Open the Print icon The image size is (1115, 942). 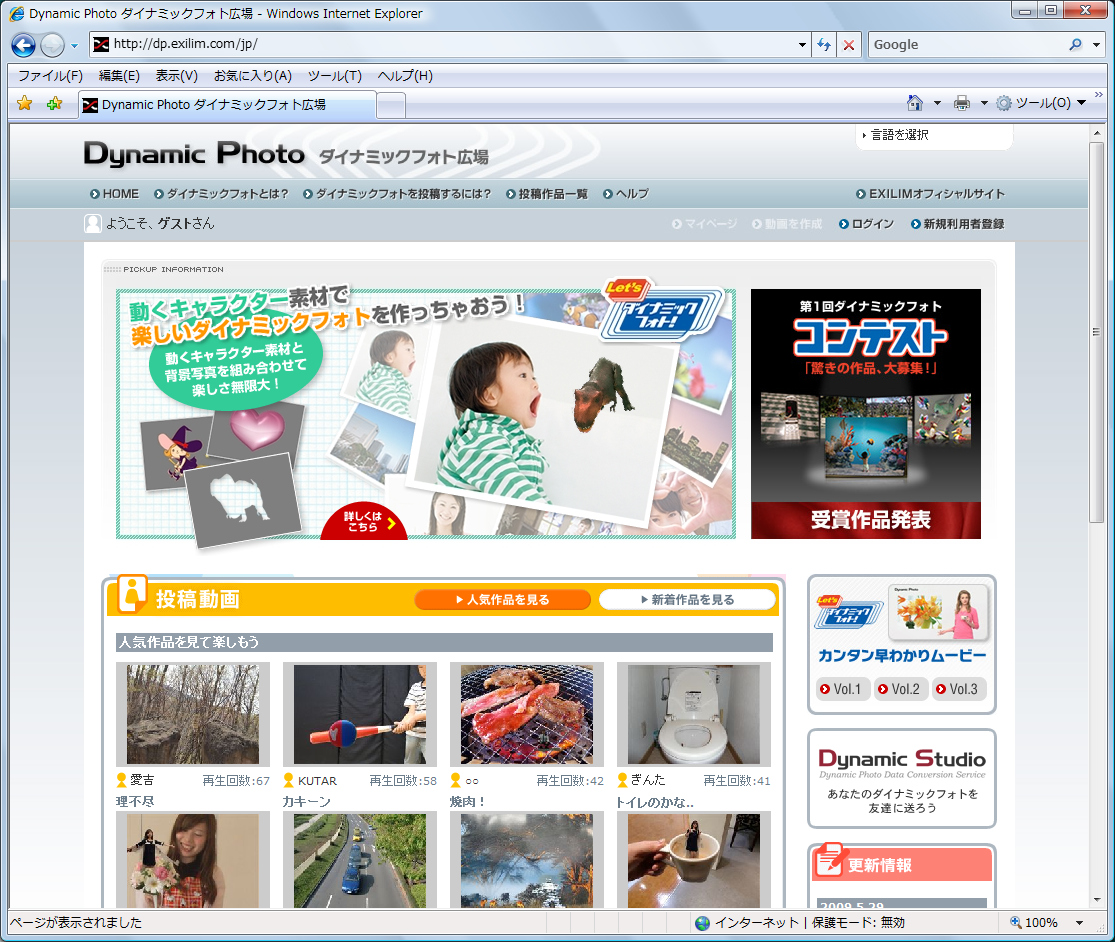point(959,103)
